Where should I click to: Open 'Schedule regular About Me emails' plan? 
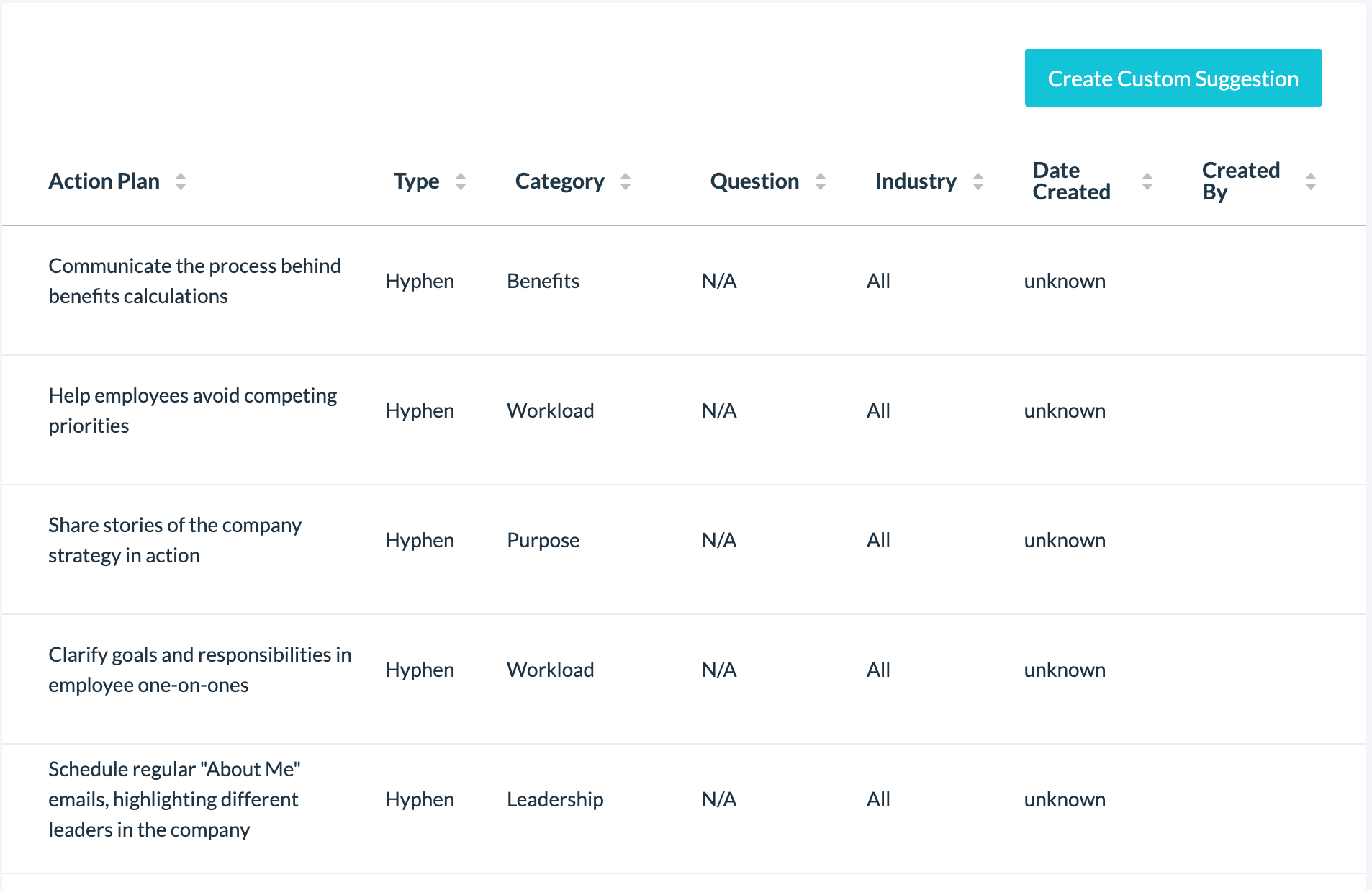174,799
